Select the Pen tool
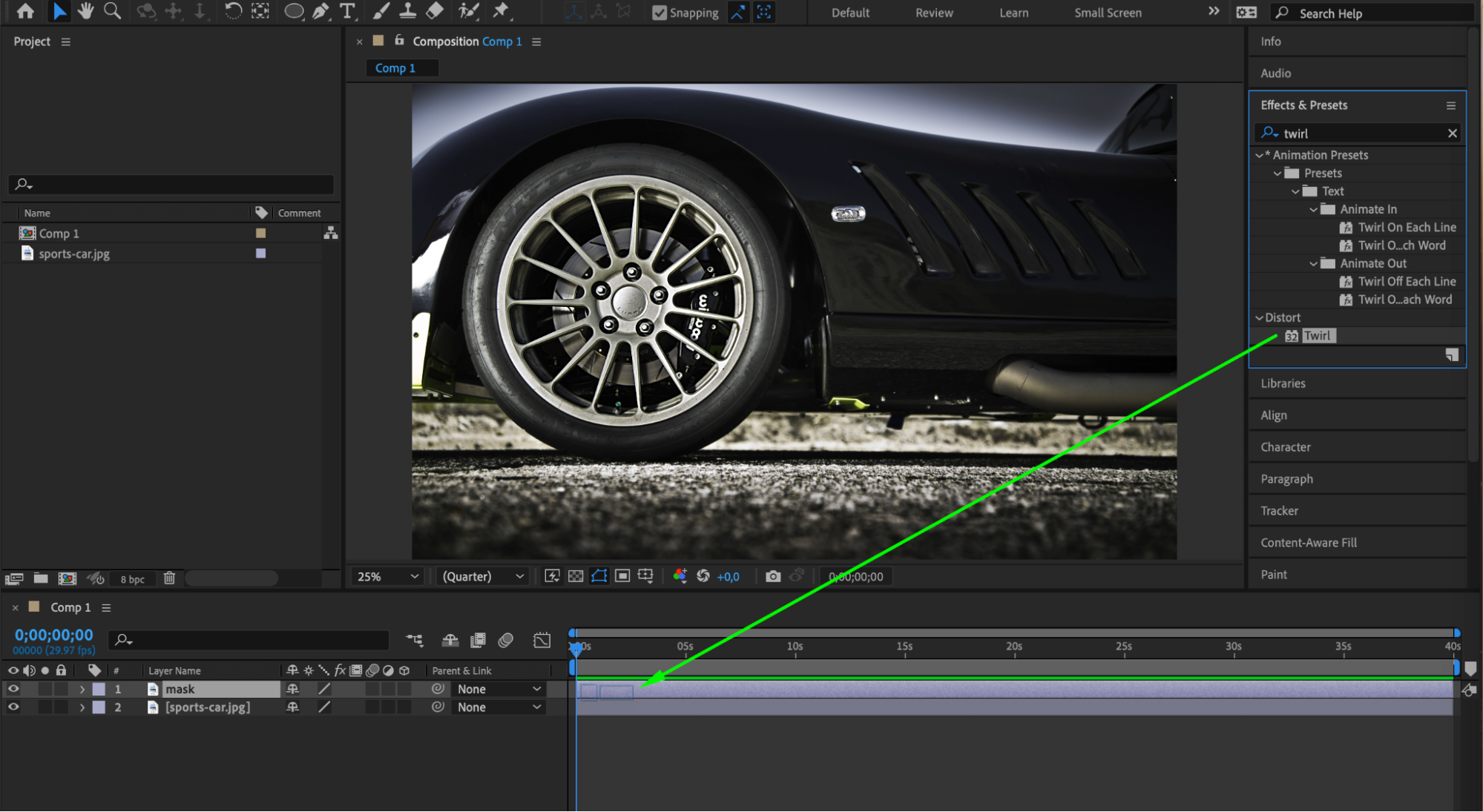Viewport: 1483px width, 812px height. point(320,11)
